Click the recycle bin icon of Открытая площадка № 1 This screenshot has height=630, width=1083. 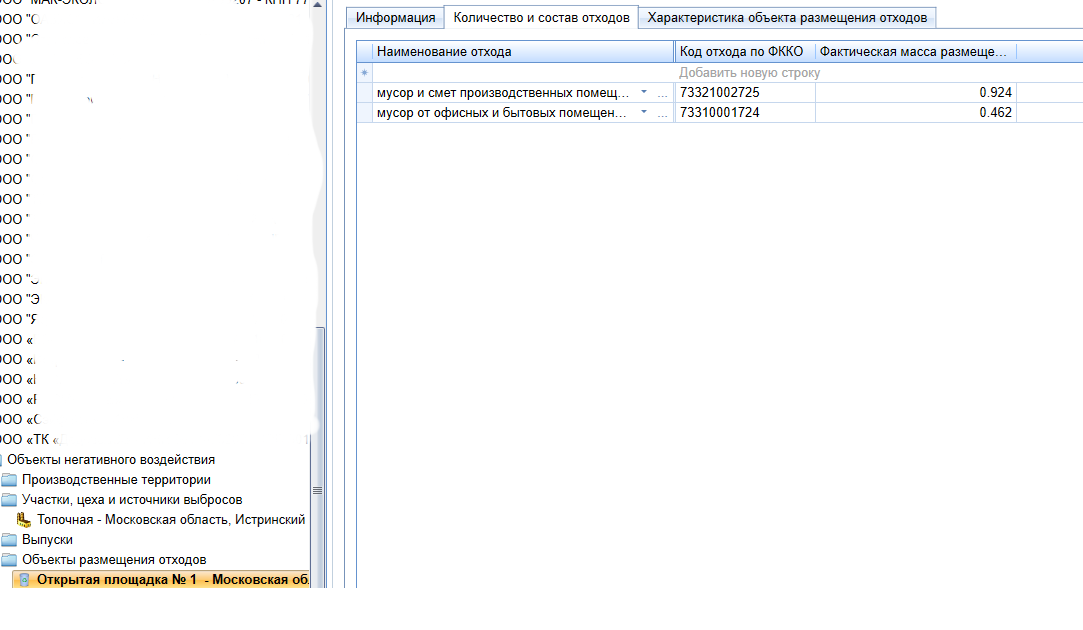click(24, 580)
